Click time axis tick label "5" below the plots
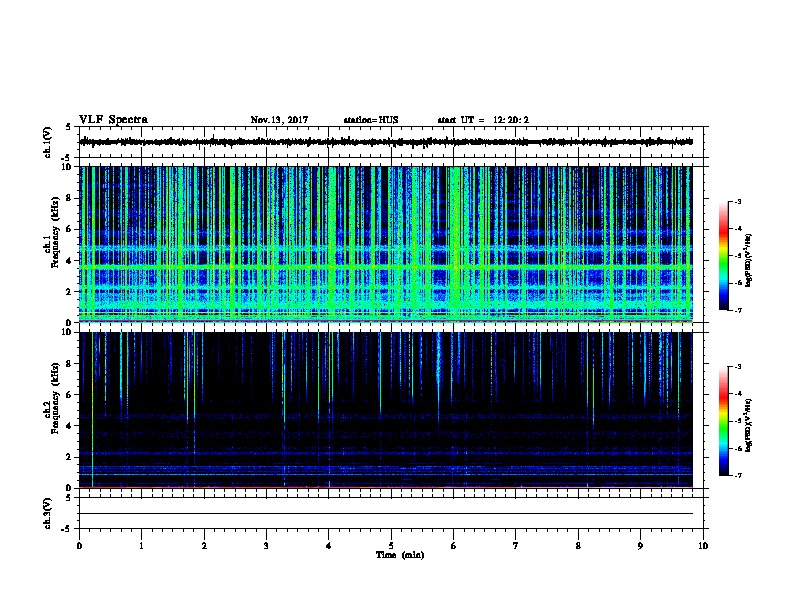This screenshot has width=792, height=612. 391,545
